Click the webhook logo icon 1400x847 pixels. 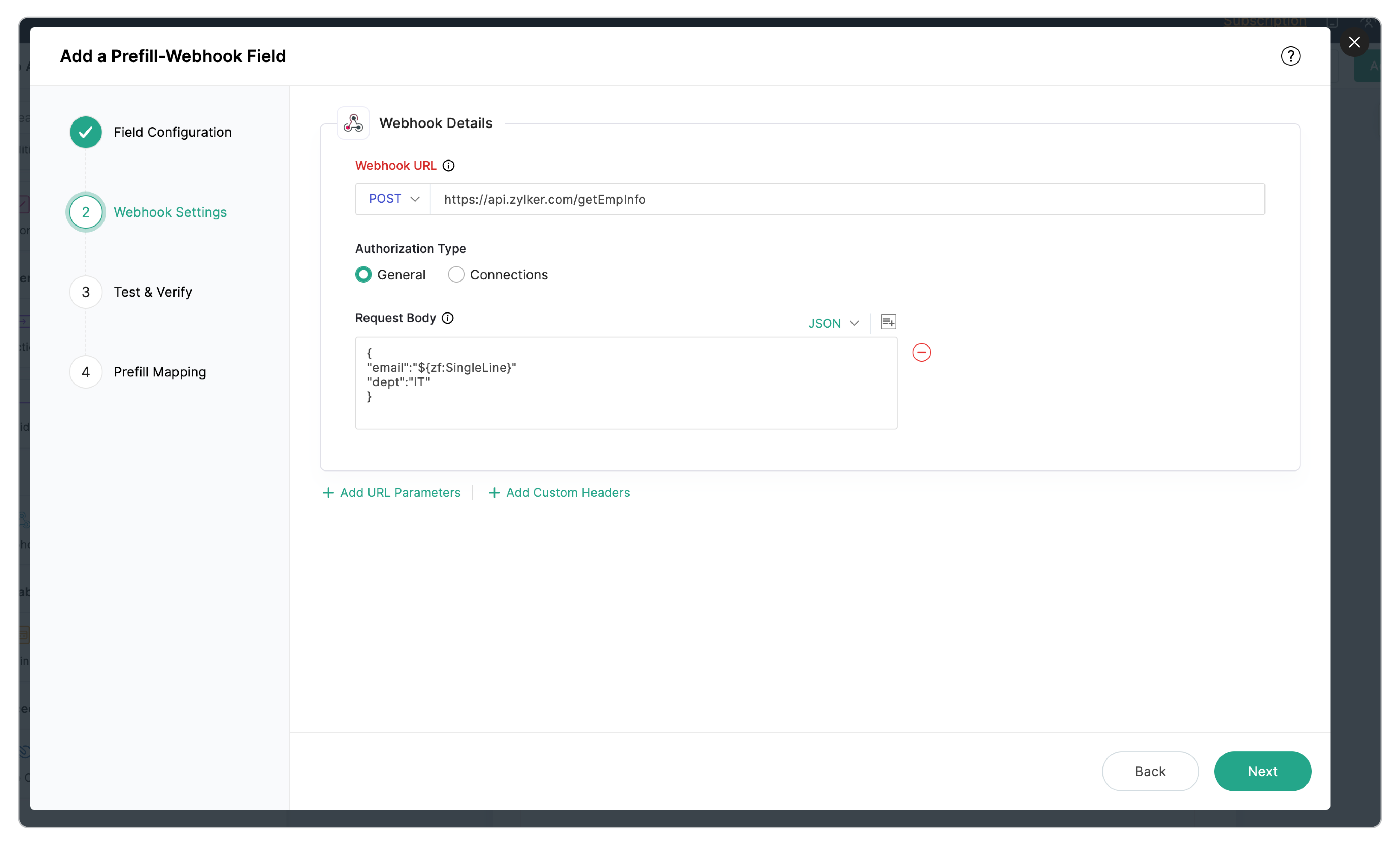(353, 123)
